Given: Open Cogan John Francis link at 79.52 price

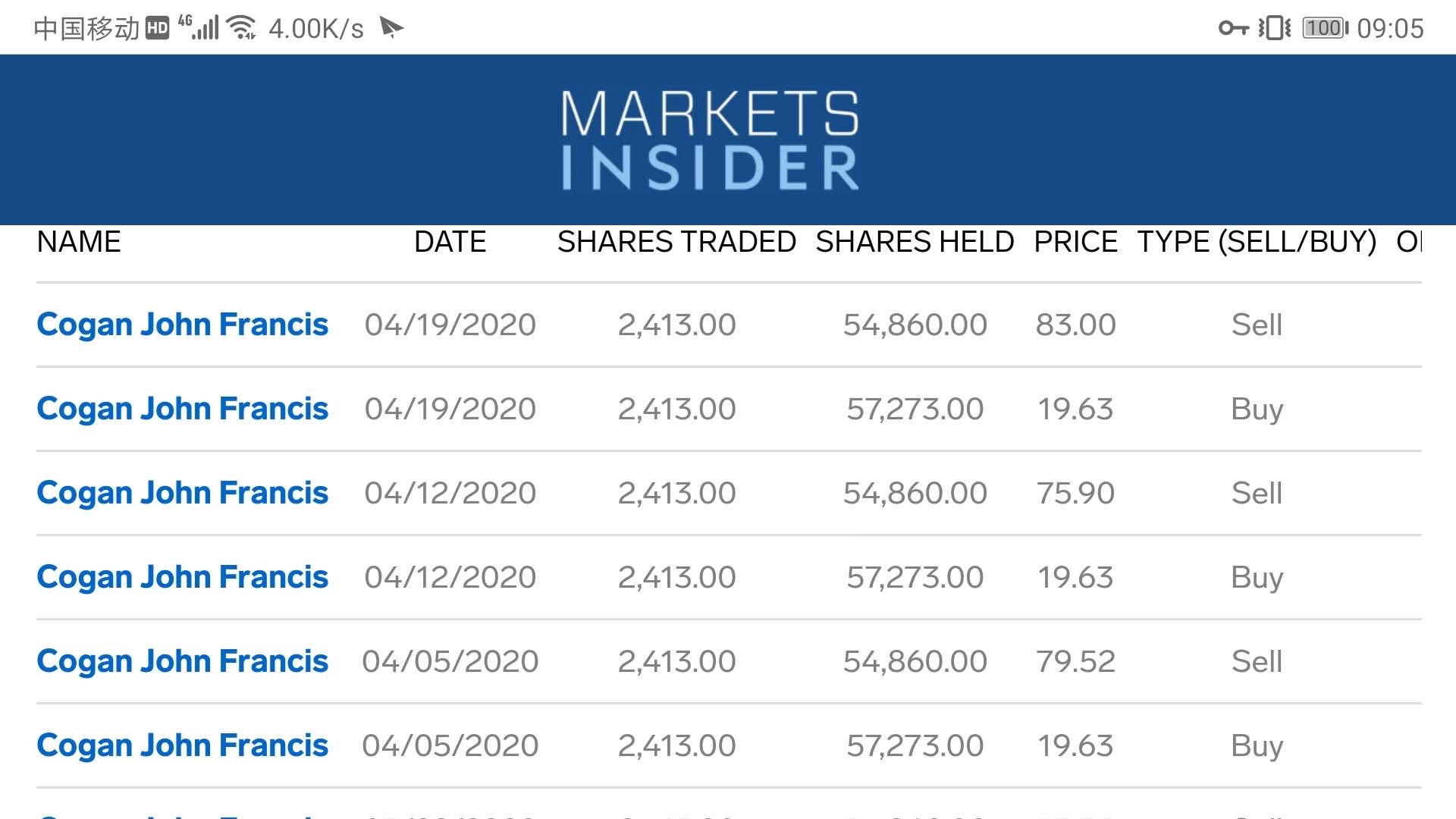Looking at the screenshot, I should click(x=182, y=661).
